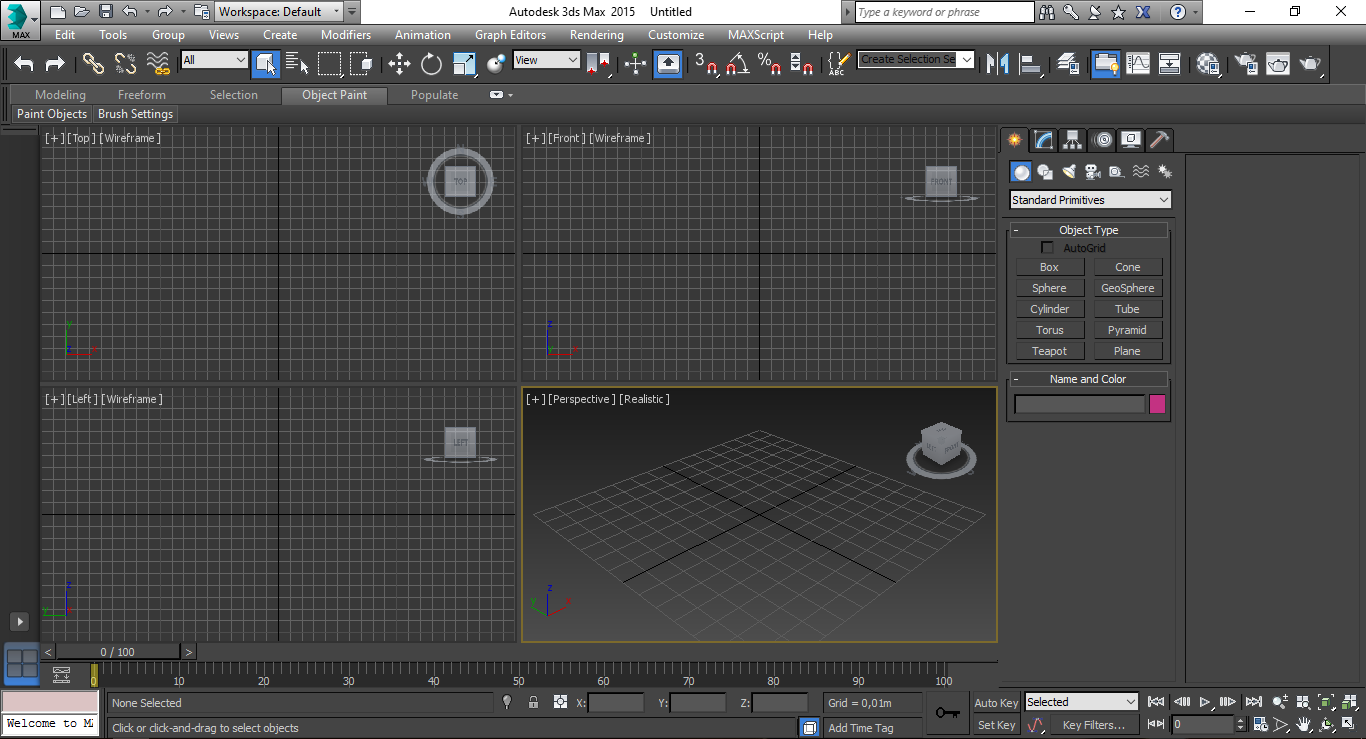Click the GeoSphere primitive button
The image size is (1366, 739).
1127,288
